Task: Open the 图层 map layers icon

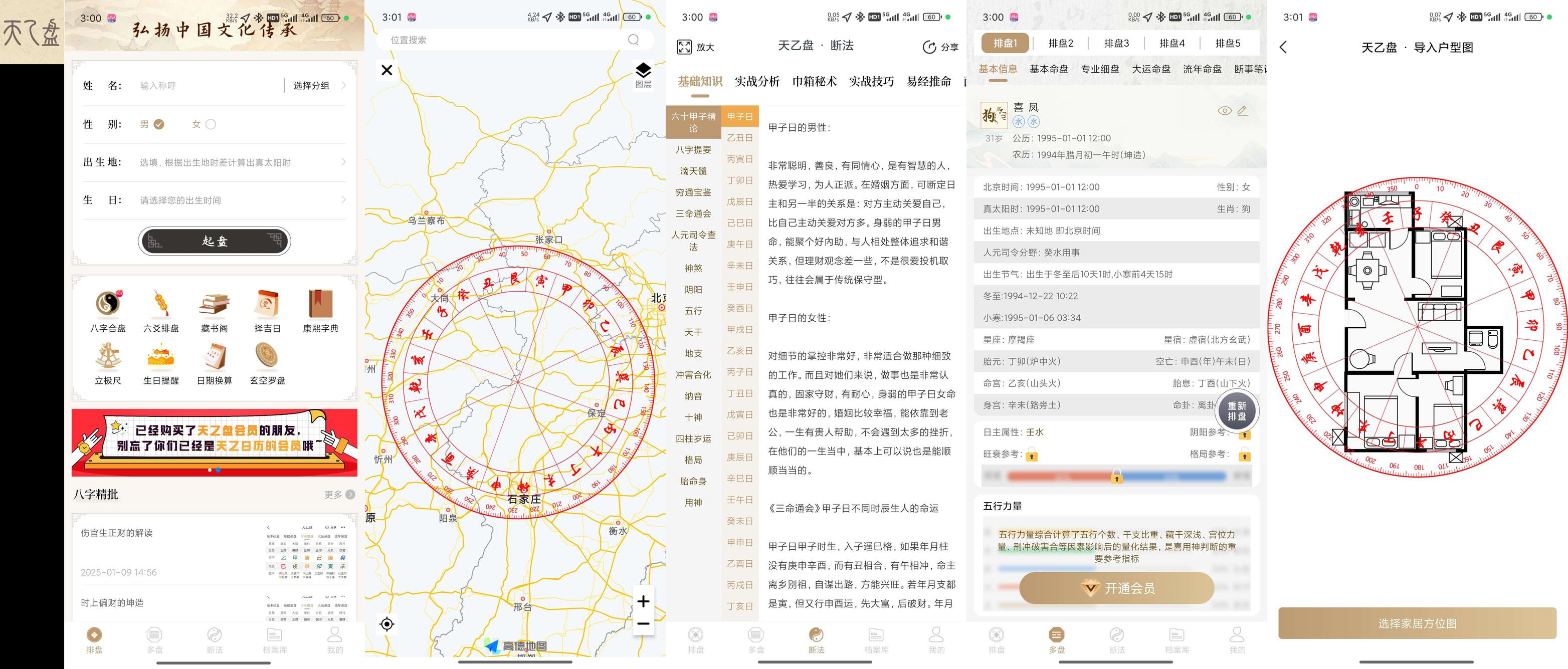Action: click(x=643, y=75)
